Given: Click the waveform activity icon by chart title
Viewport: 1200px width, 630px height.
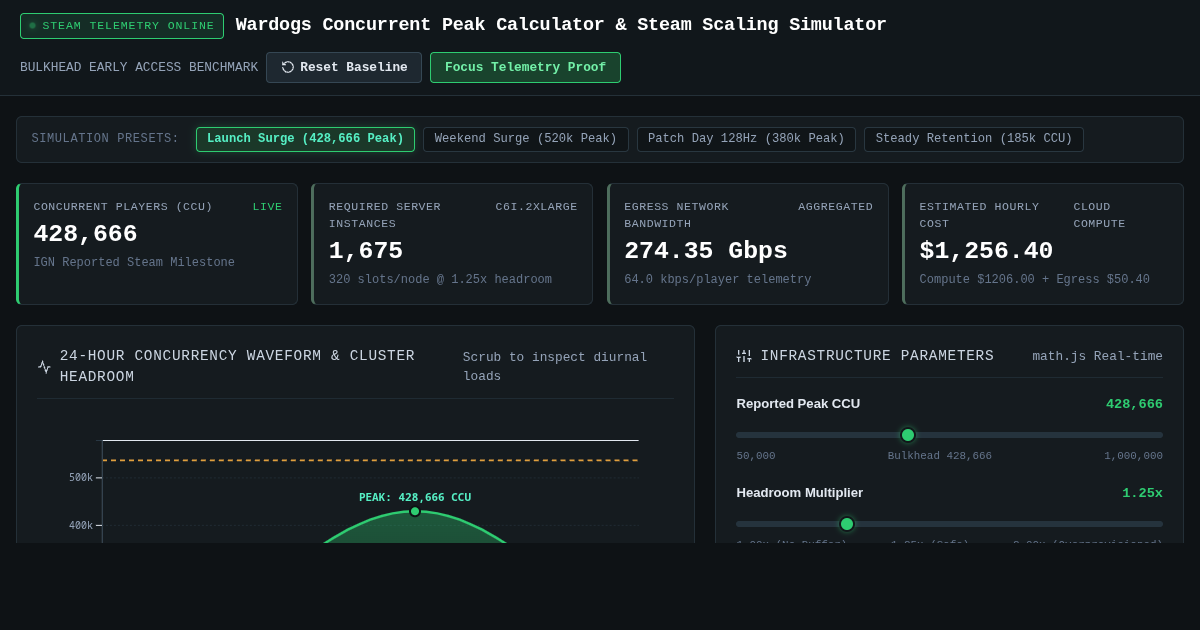Looking at the screenshot, I should pyautogui.click(x=44, y=367).
